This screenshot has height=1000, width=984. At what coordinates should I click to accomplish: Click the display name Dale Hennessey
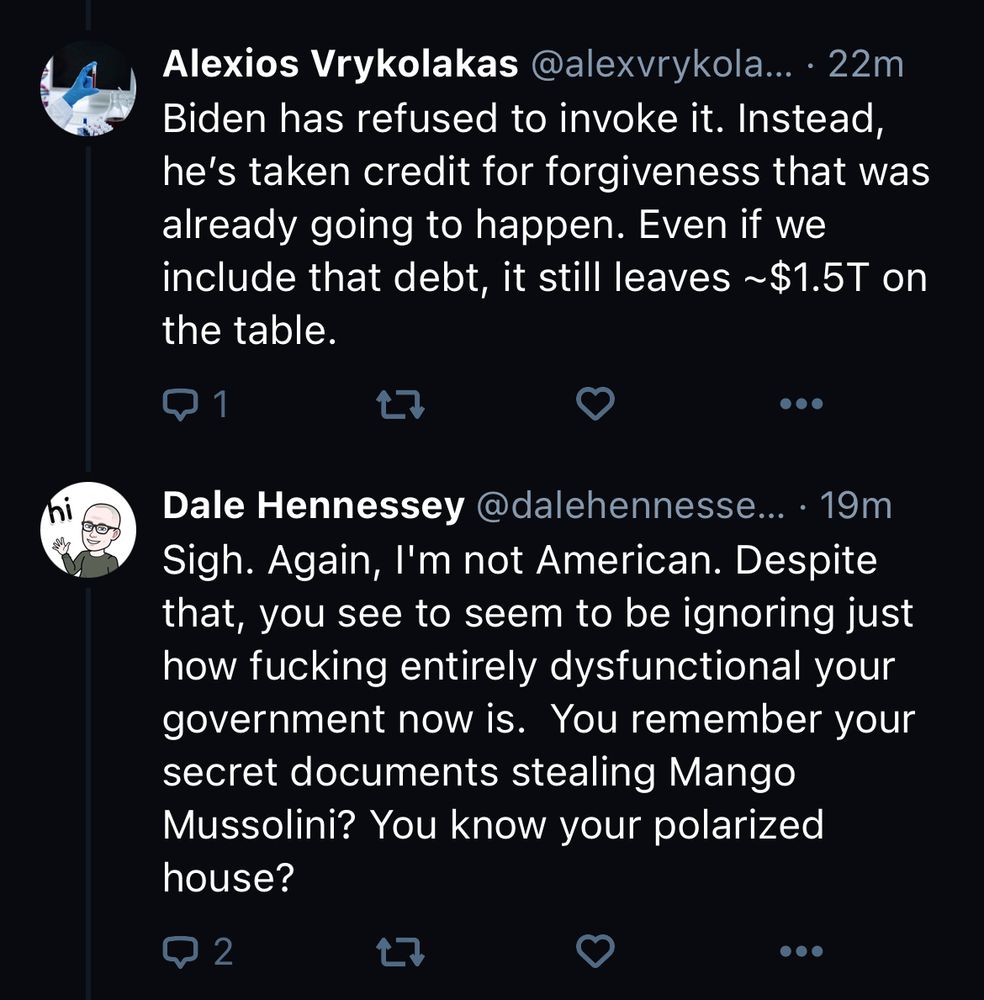(313, 507)
